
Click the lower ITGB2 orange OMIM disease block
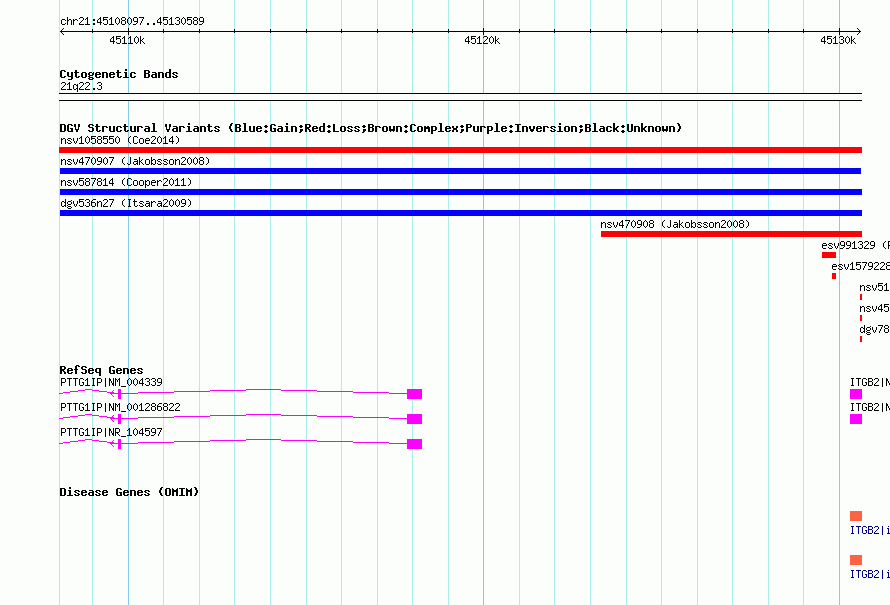(856, 560)
